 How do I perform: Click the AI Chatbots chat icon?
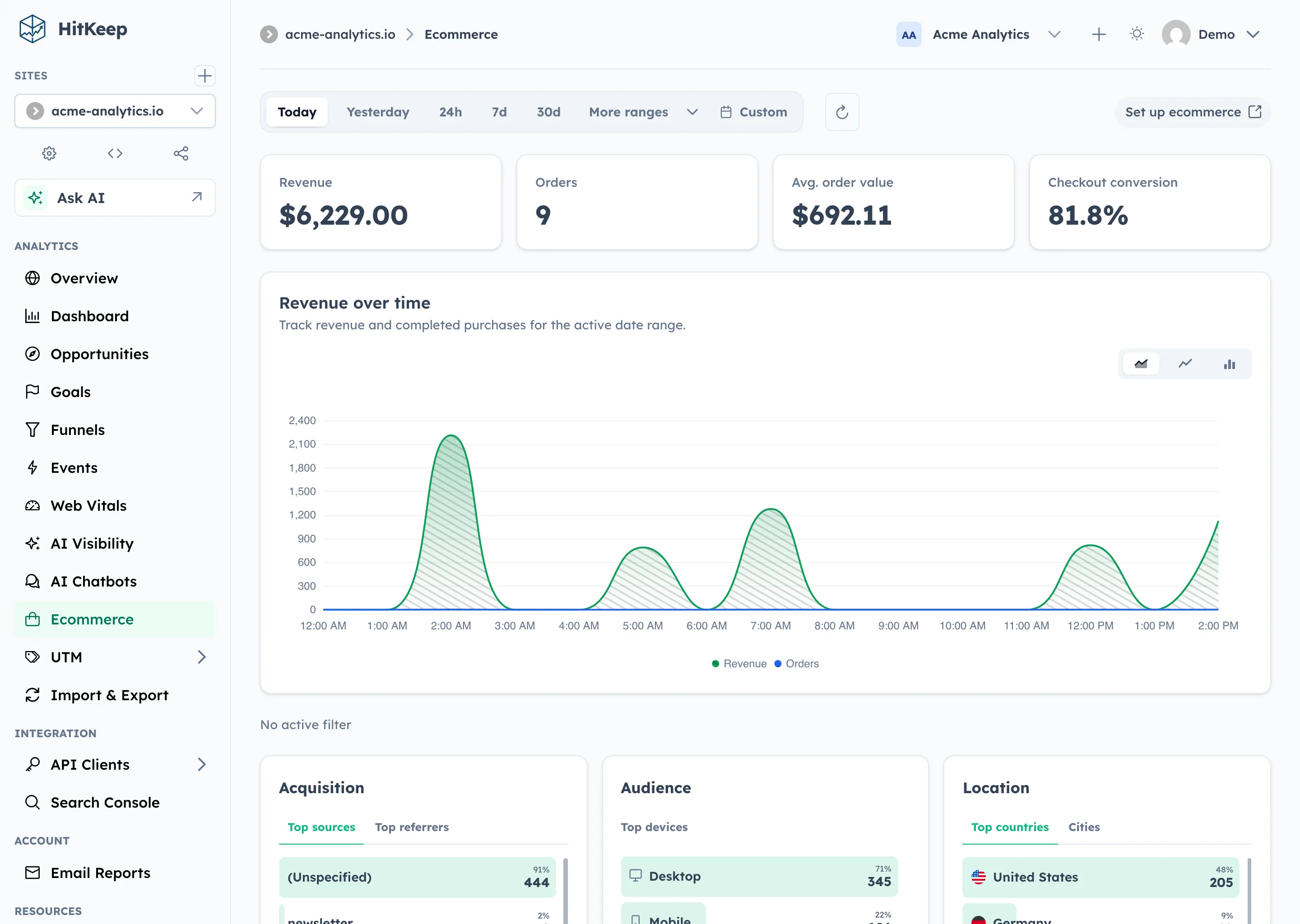[32, 582]
